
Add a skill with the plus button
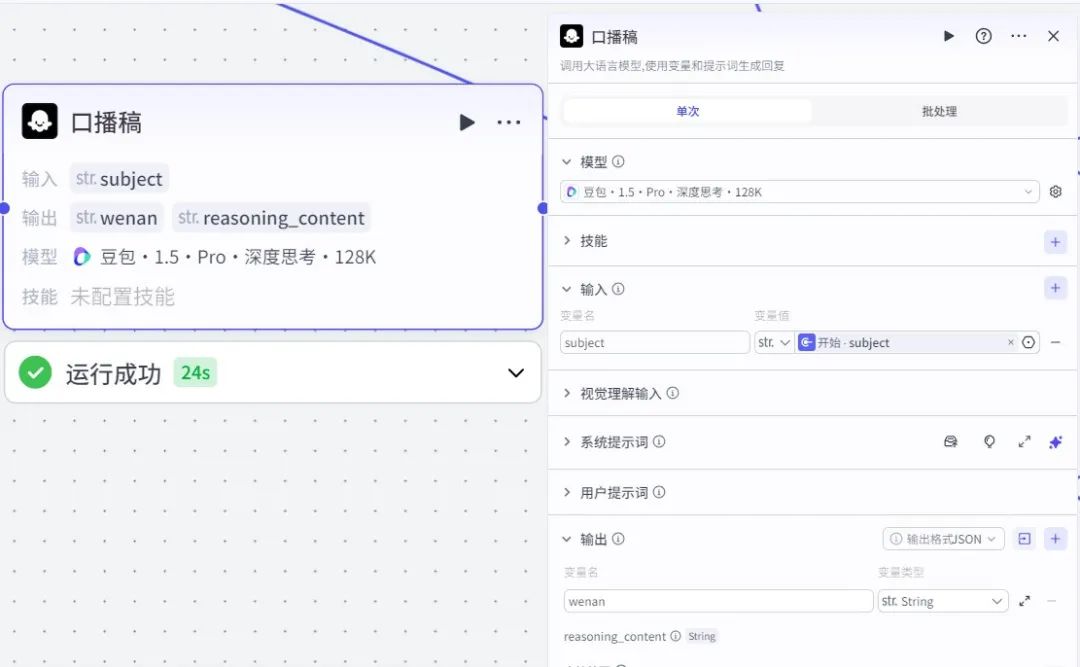coord(1055,242)
